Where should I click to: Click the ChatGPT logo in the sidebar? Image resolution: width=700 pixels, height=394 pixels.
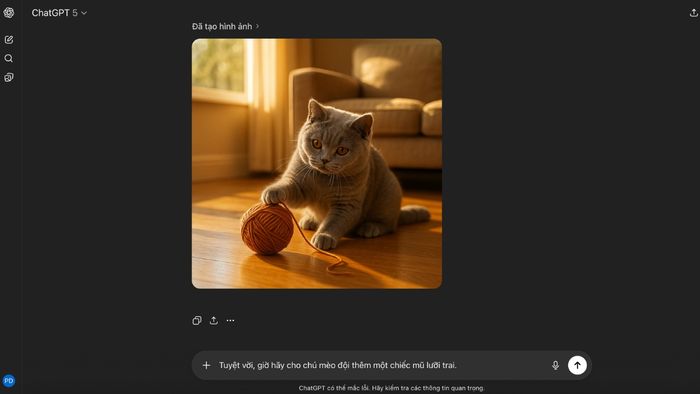(x=8, y=12)
